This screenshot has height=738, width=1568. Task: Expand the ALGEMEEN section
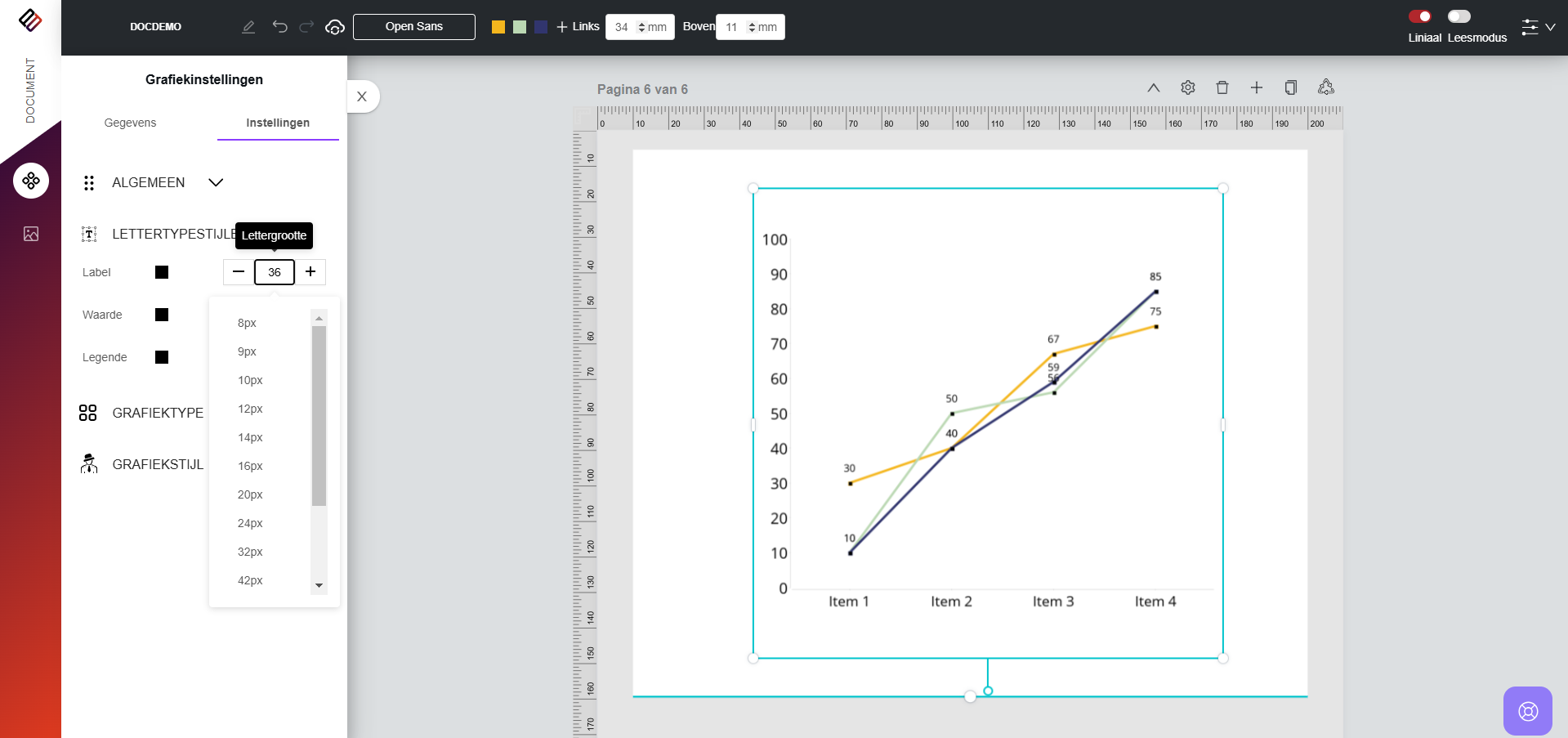(x=216, y=182)
